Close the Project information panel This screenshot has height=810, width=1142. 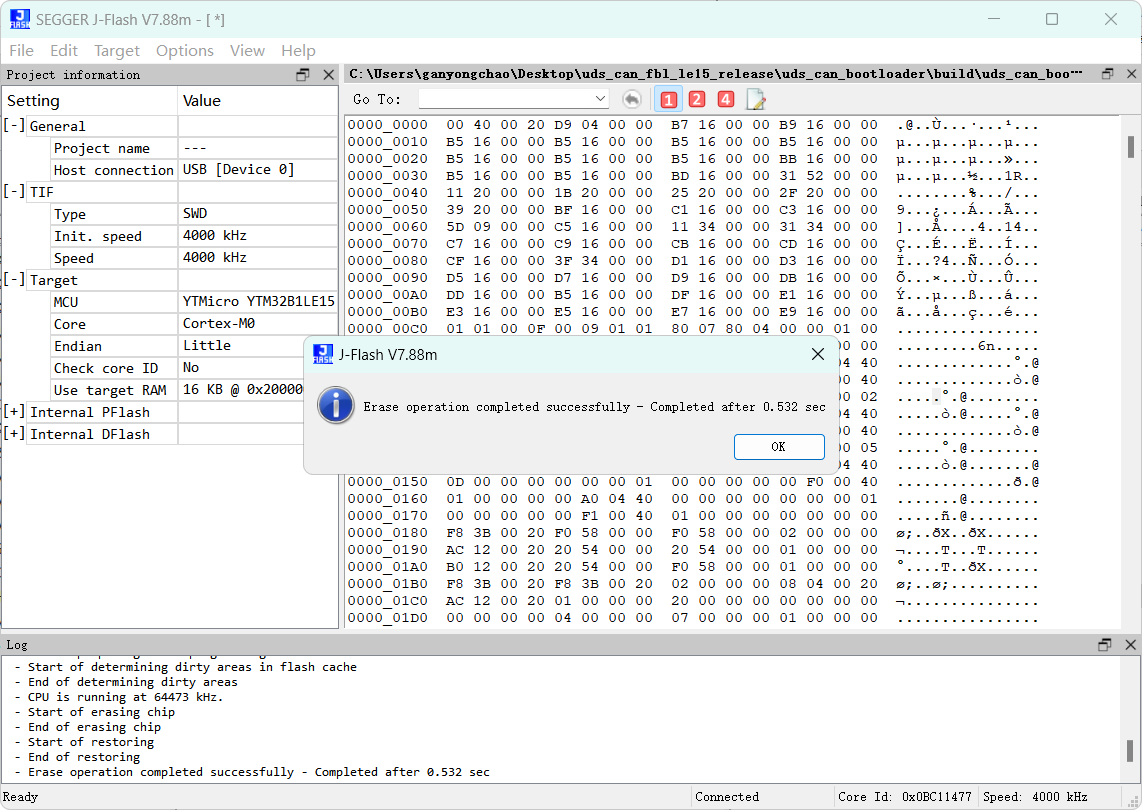coord(328,74)
